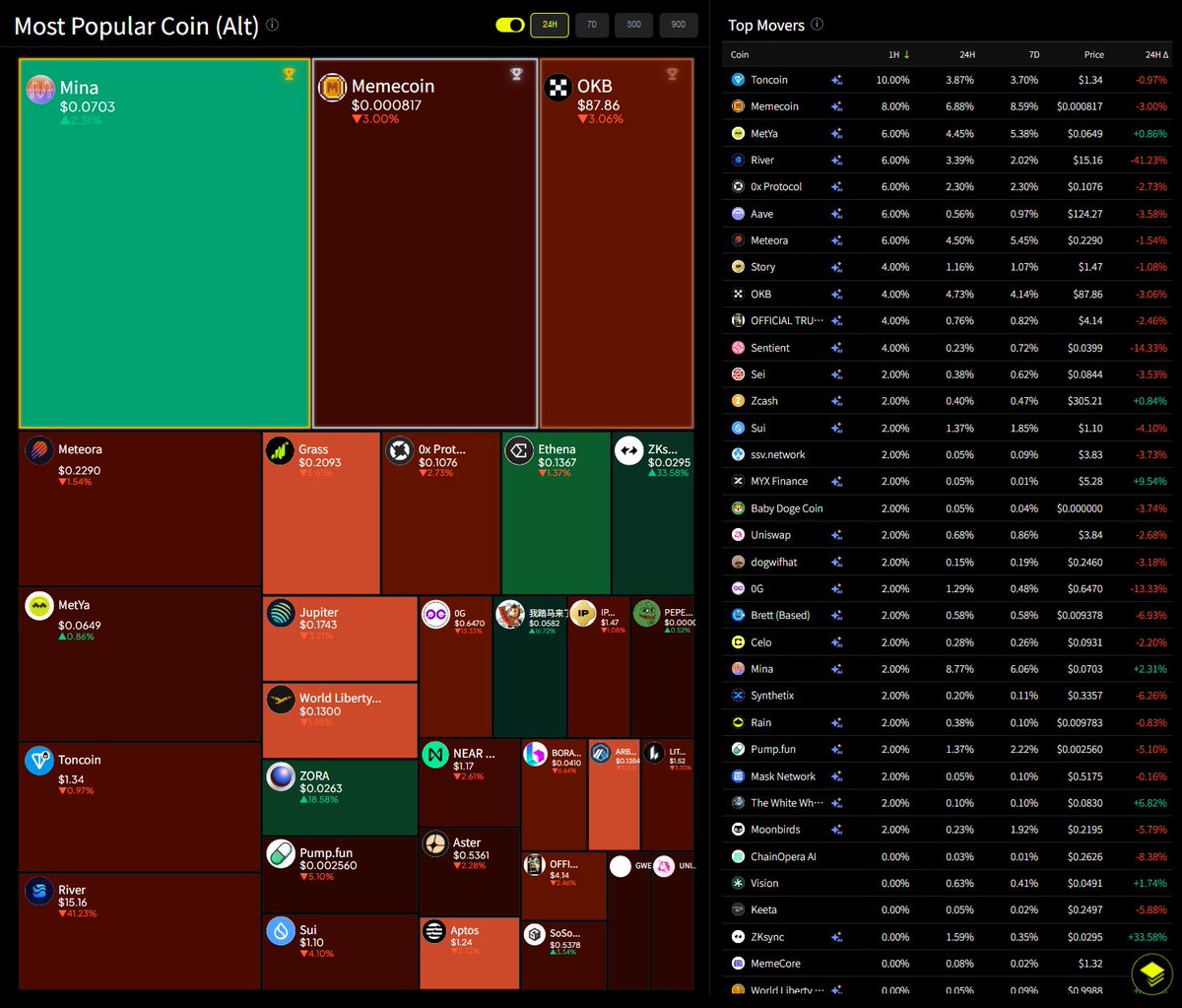The height and width of the screenshot is (1008, 1182).
Task: Click the Memecoin logo in heatmap tile
Action: (x=332, y=88)
